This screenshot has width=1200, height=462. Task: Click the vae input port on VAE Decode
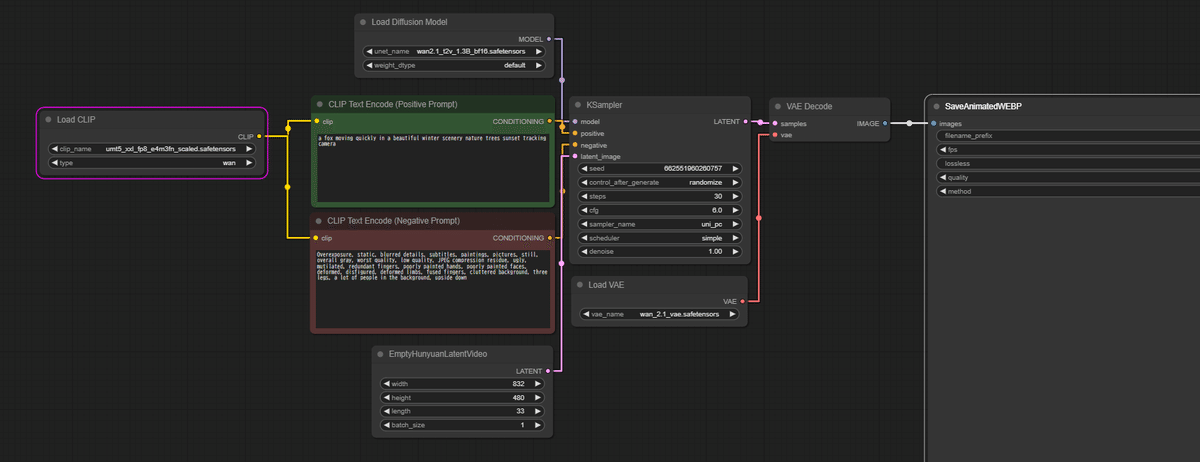[x=774, y=135]
